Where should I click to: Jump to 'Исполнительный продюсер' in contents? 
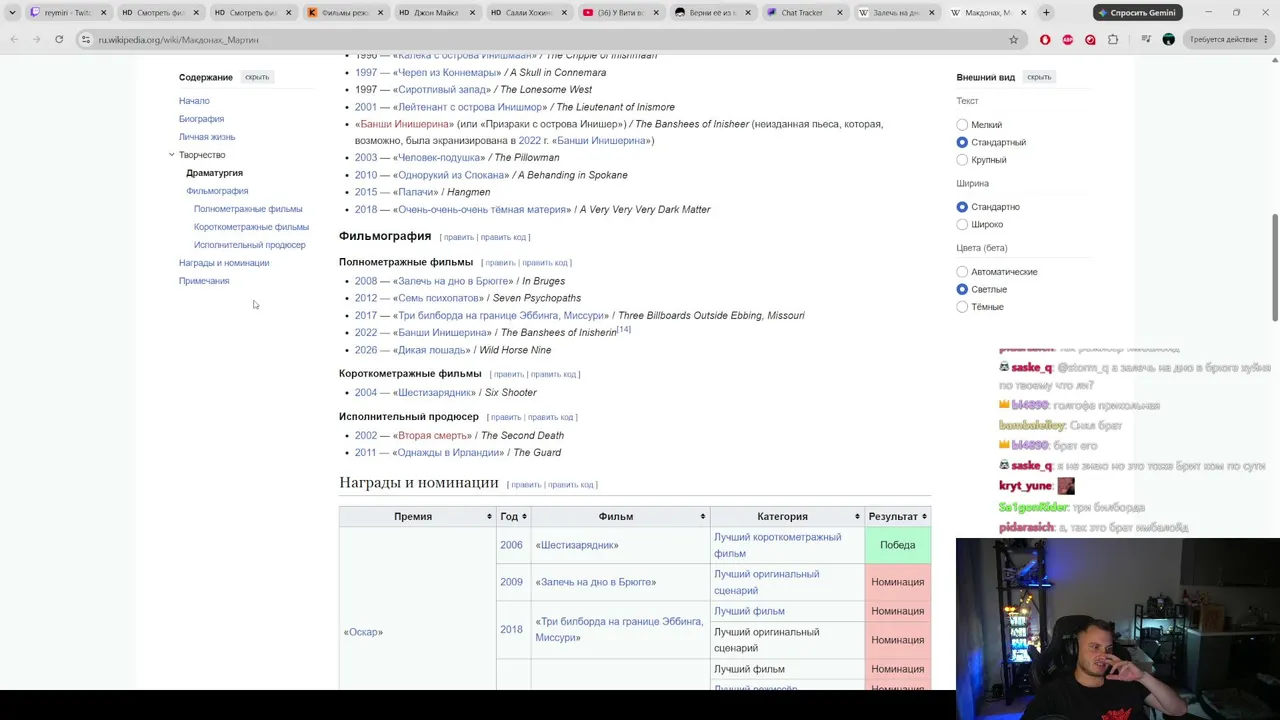[250, 245]
